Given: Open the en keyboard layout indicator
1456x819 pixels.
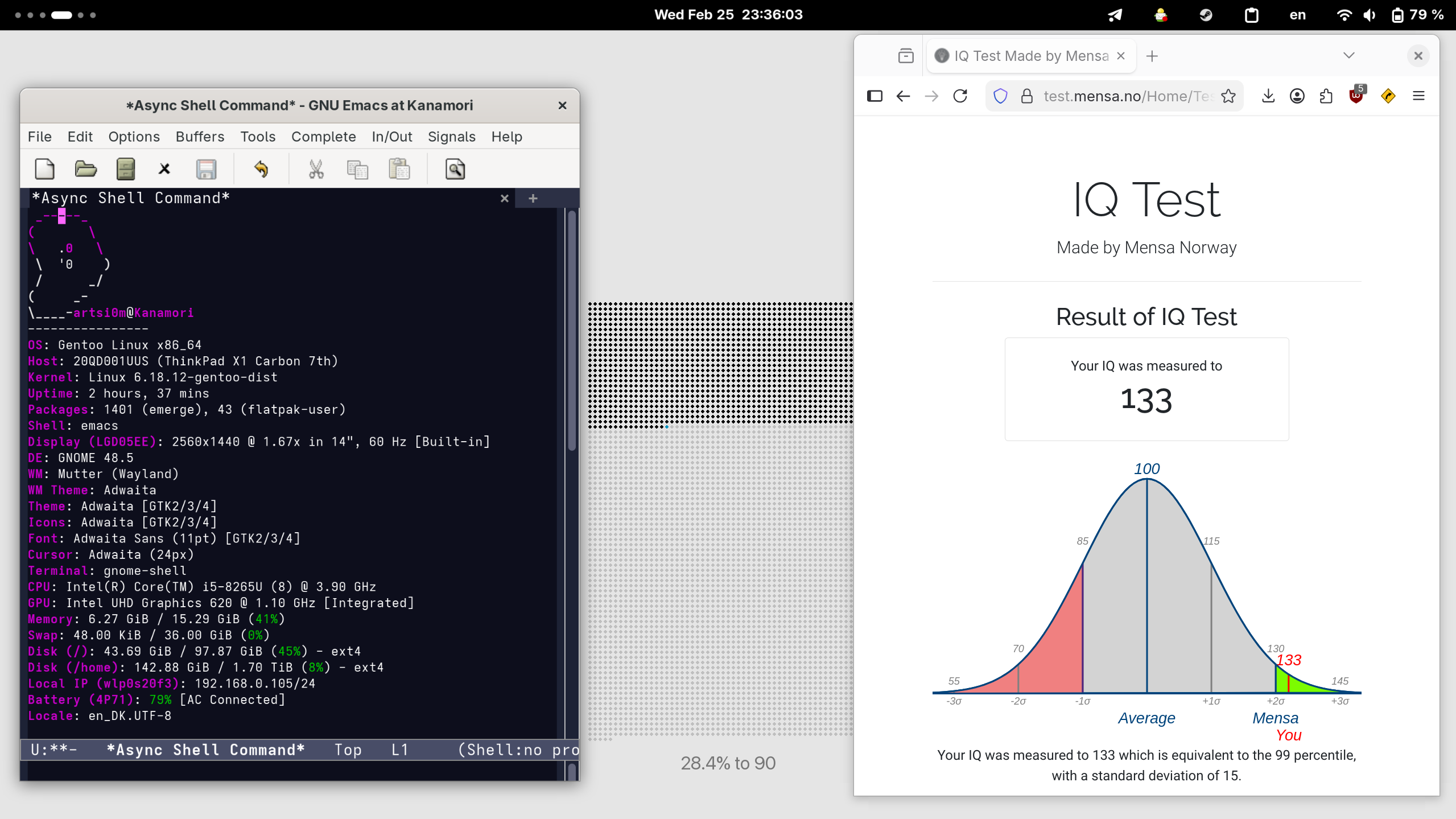Looking at the screenshot, I should click(1297, 15).
